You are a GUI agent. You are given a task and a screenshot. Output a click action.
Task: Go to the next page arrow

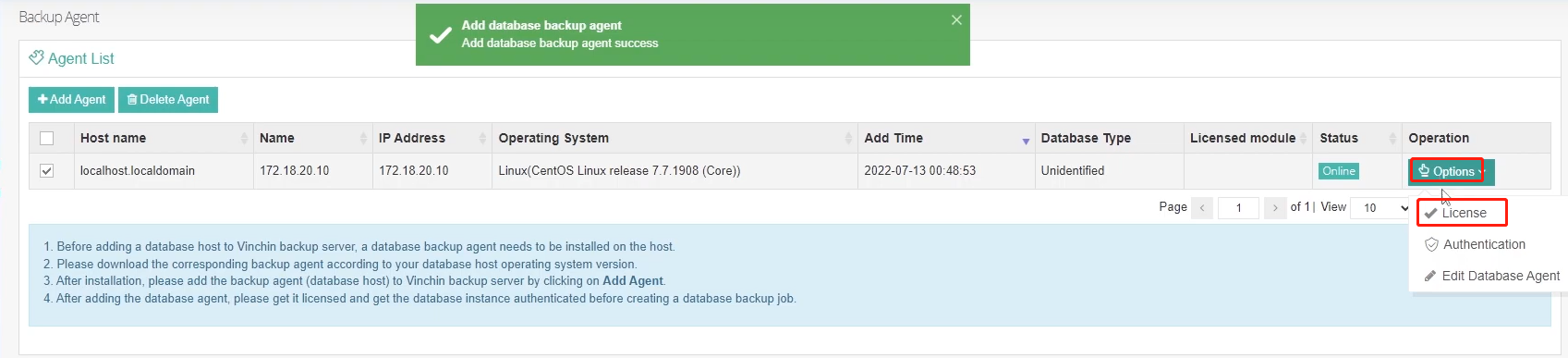click(x=1275, y=208)
